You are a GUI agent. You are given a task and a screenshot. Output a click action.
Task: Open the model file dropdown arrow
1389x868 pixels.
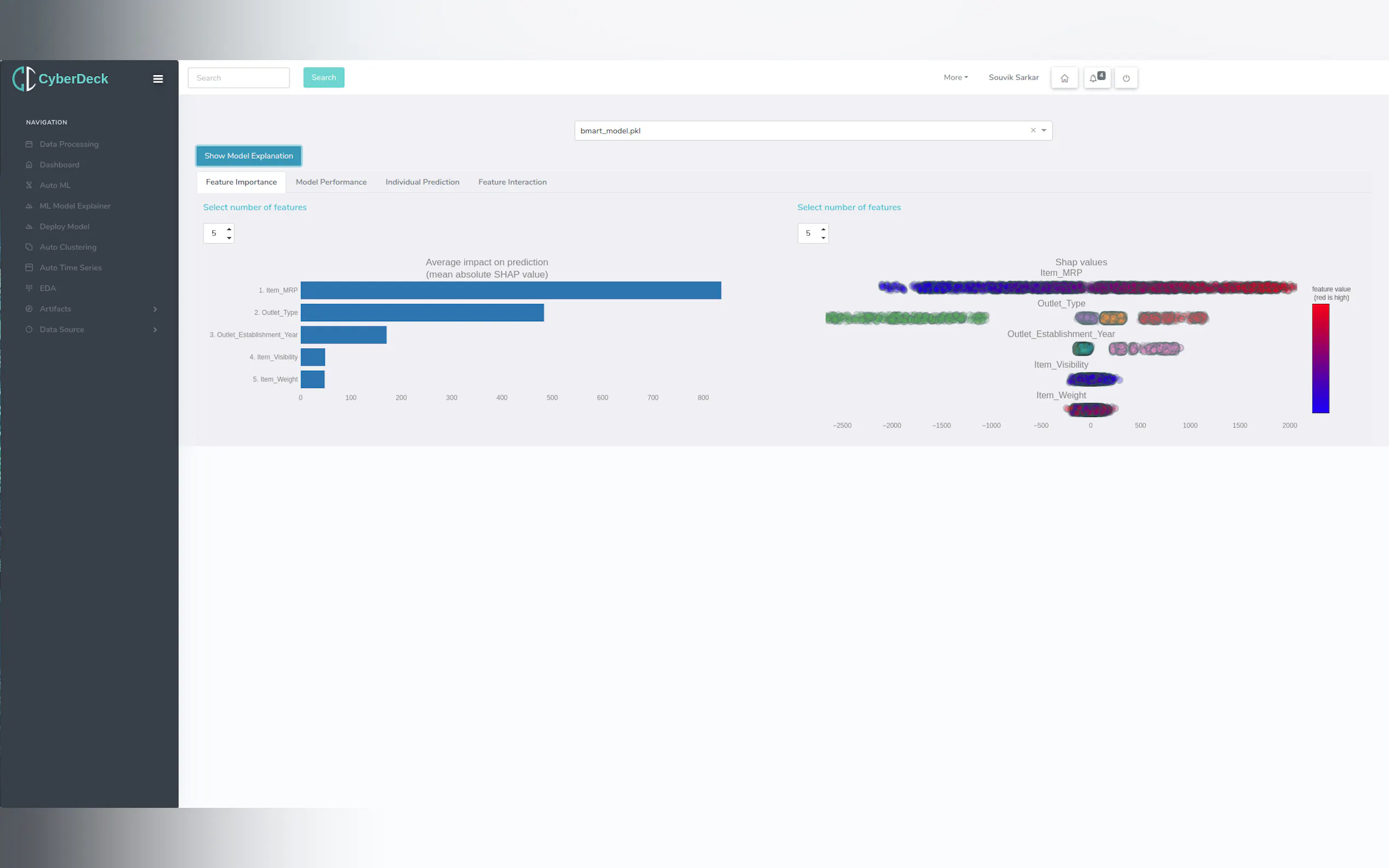coord(1043,130)
